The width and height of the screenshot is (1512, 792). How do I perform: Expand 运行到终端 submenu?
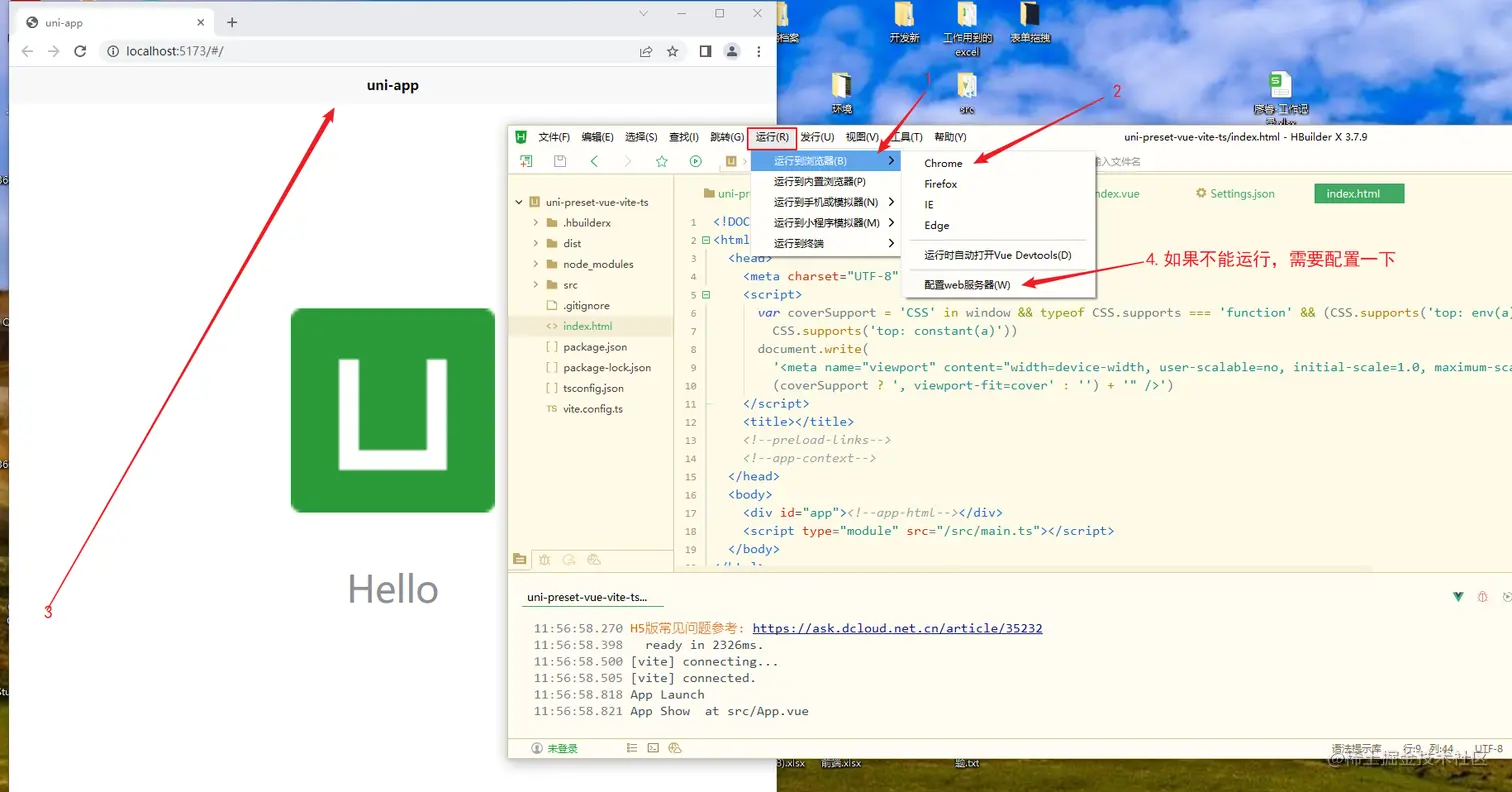tap(824, 243)
